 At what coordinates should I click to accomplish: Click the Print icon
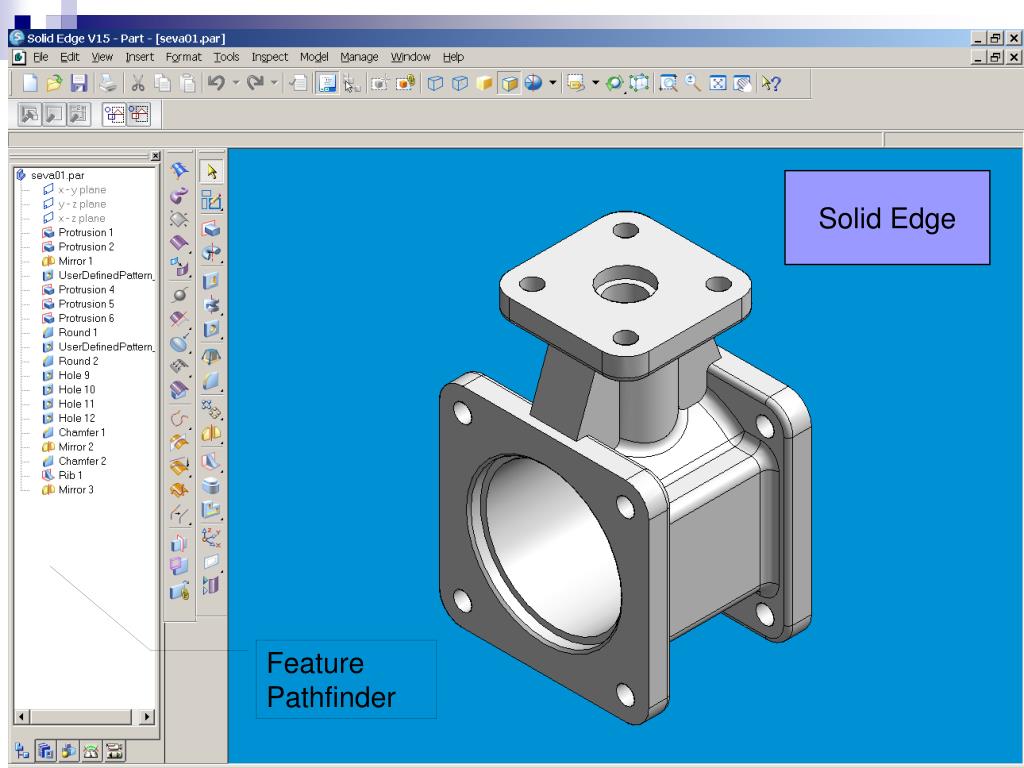[108, 83]
